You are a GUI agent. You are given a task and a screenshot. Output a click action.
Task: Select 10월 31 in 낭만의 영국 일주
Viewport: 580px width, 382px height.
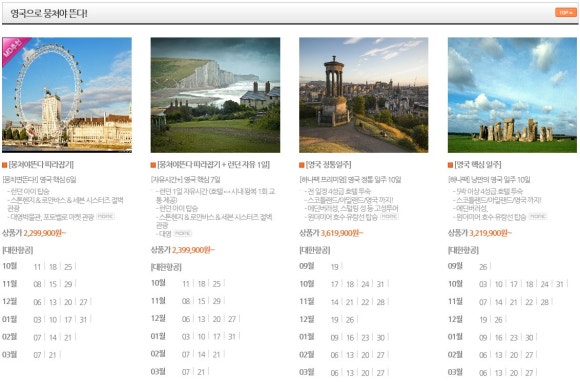pyautogui.click(x=560, y=284)
